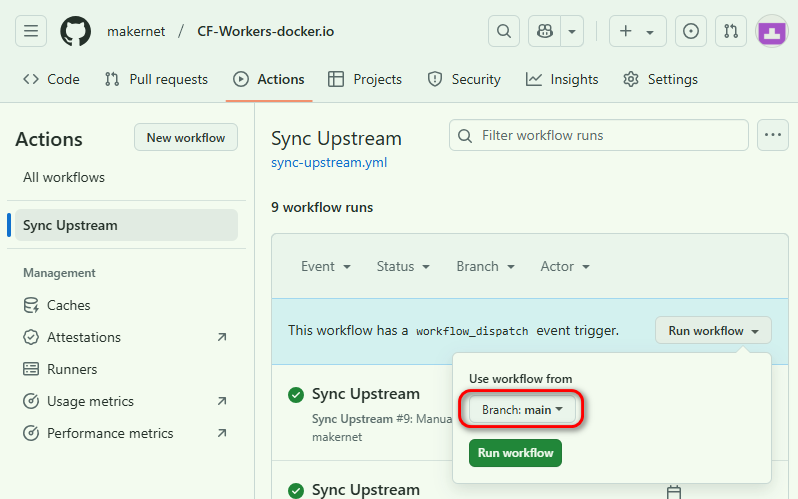Open the issues icon in header
Viewport: 798px width, 499px height.
coord(690,31)
